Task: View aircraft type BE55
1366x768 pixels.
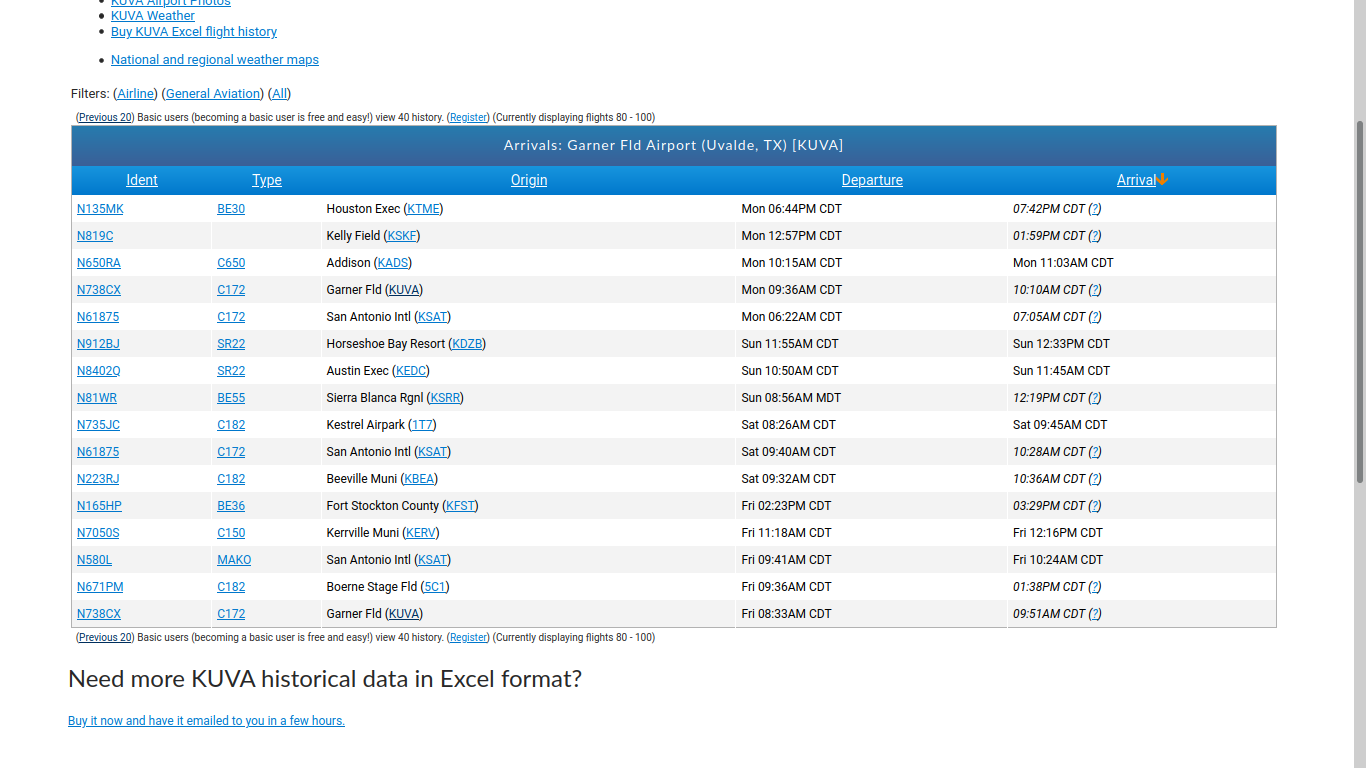Action: tap(231, 398)
